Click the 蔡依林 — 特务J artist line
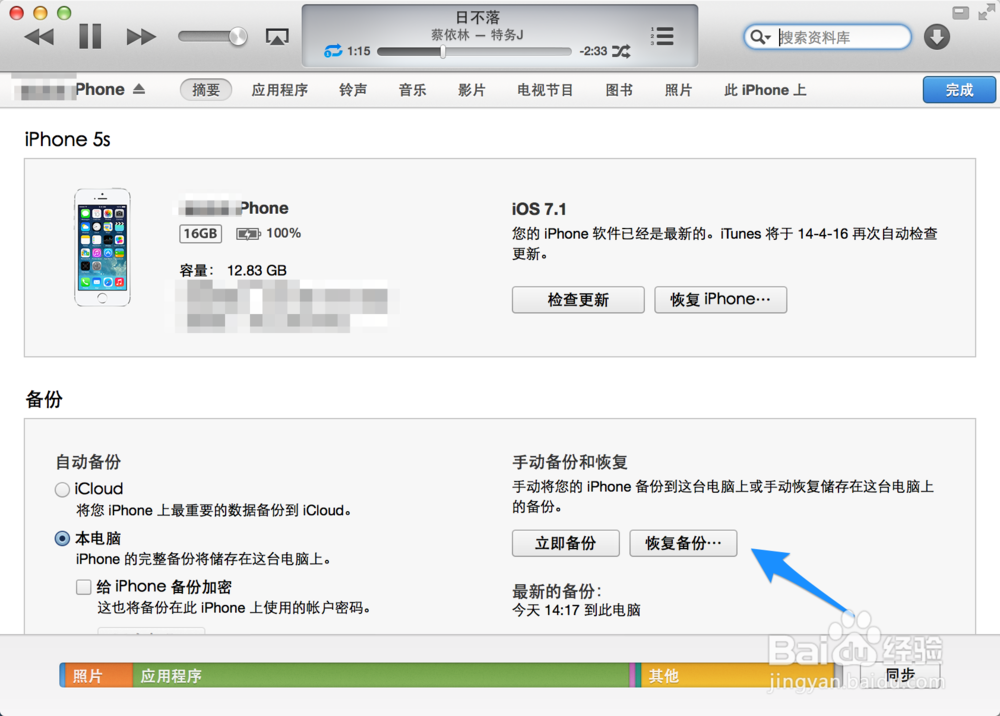The image size is (1000, 716). click(x=477, y=34)
